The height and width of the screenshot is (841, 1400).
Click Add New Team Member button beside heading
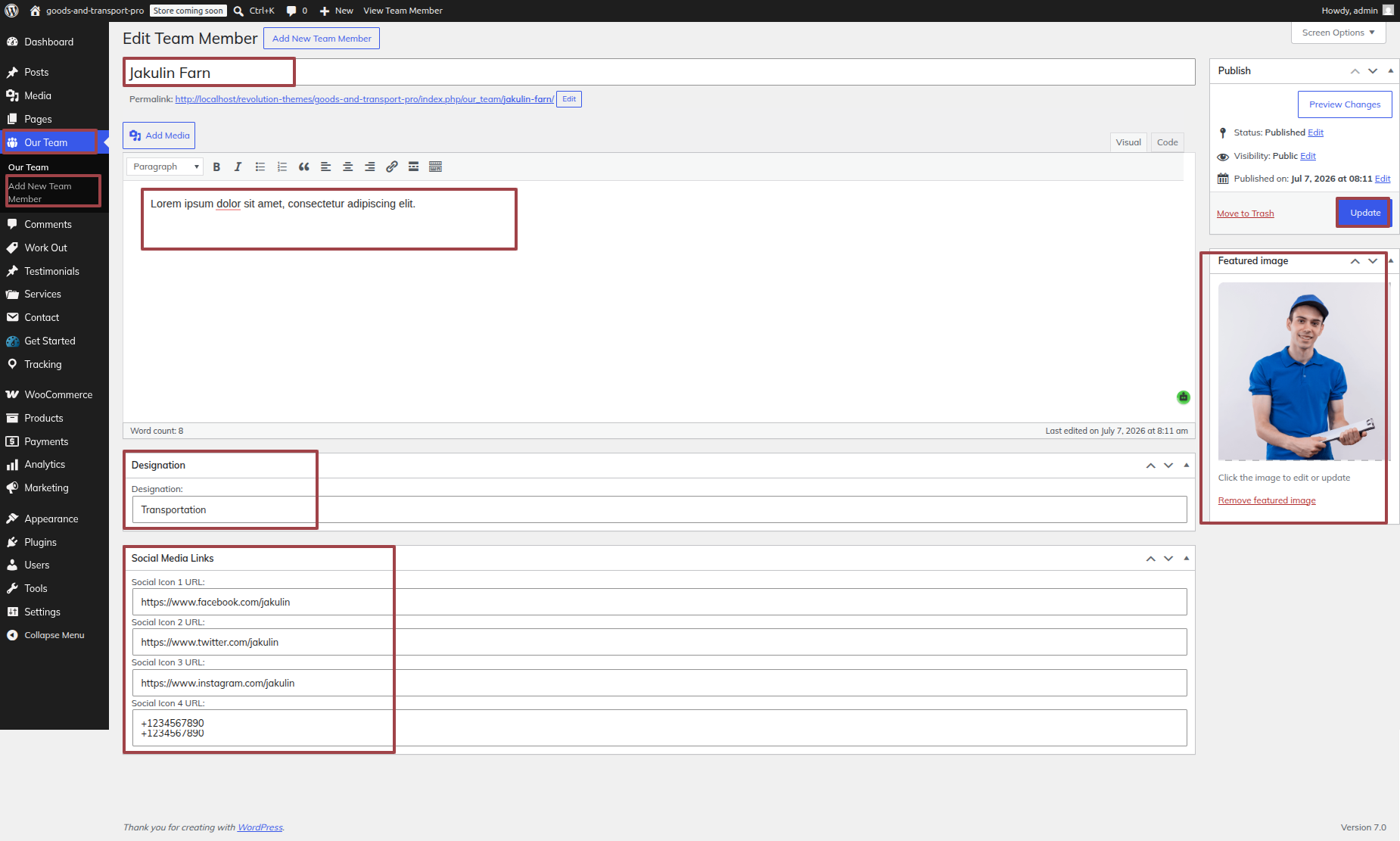point(322,39)
